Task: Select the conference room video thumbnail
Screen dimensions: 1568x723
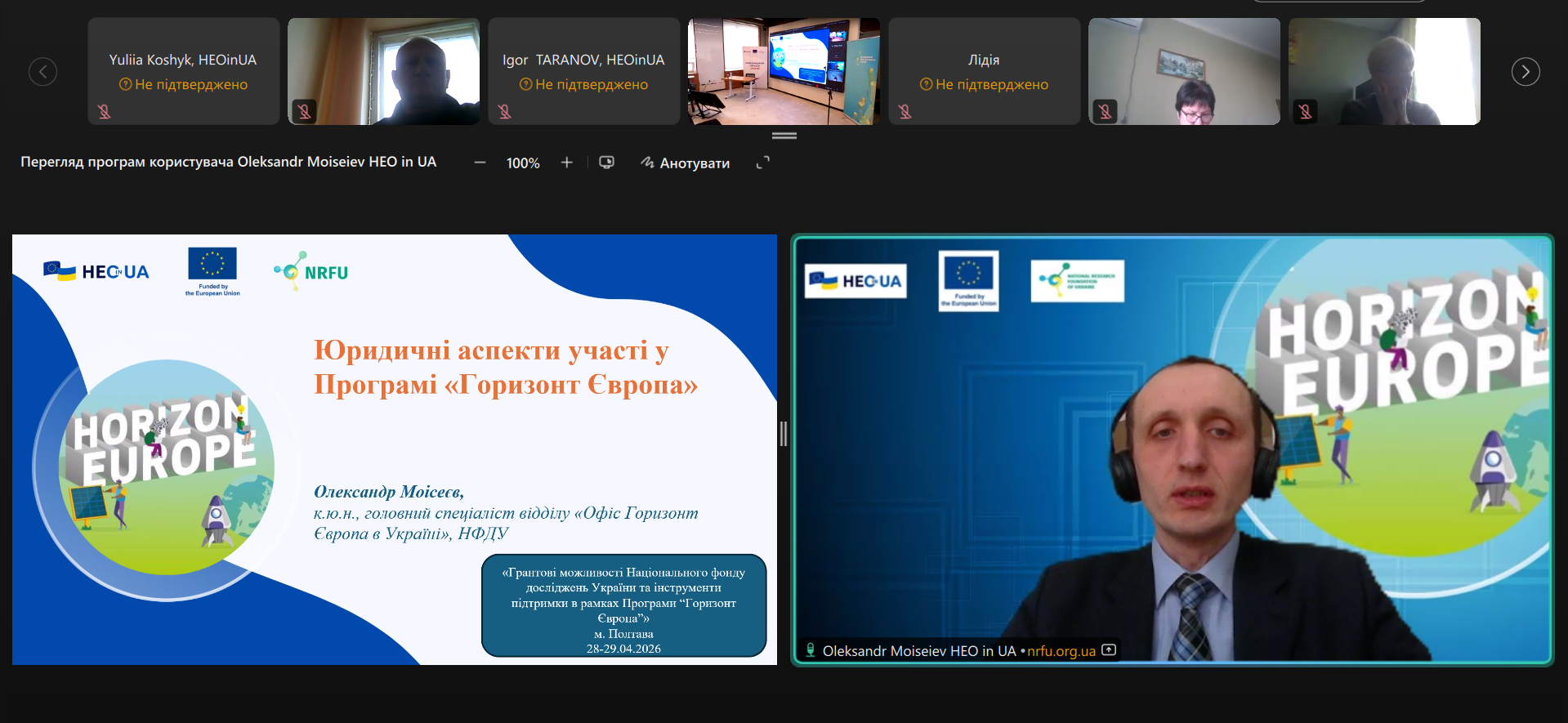Action: point(784,72)
